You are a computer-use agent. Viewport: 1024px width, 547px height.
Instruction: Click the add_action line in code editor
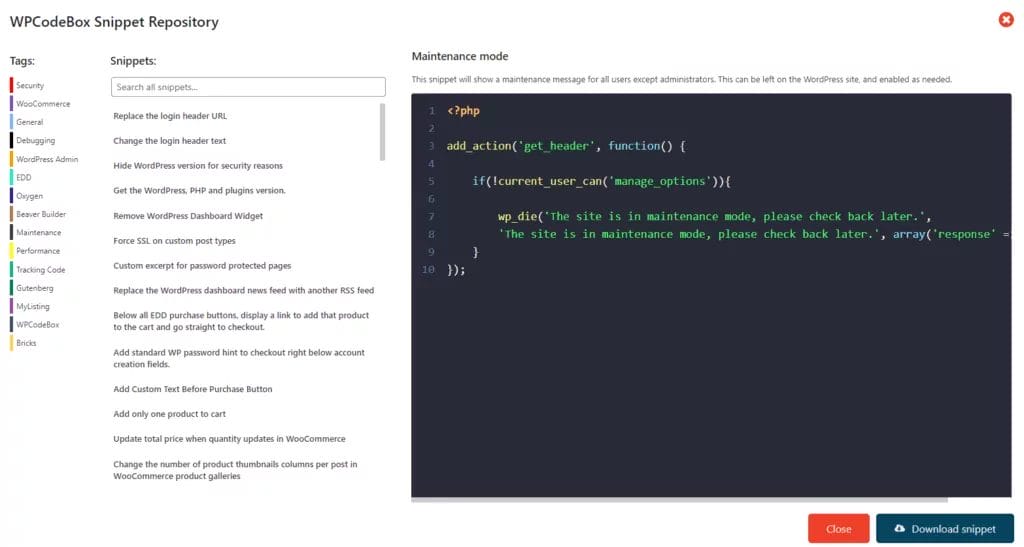(x=566, y=146)
